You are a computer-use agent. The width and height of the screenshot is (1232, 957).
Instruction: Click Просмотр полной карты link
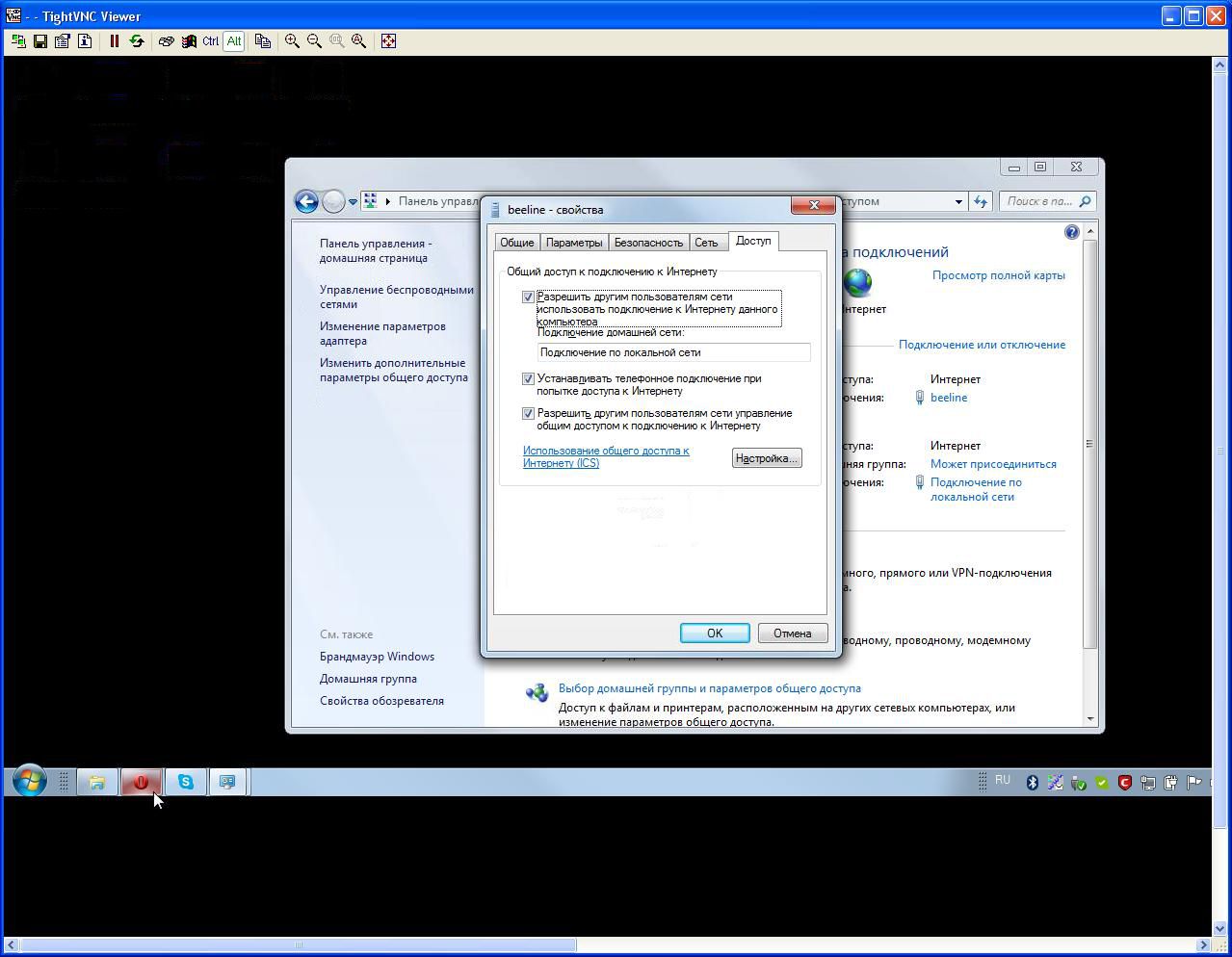click(x=999, y=275)
